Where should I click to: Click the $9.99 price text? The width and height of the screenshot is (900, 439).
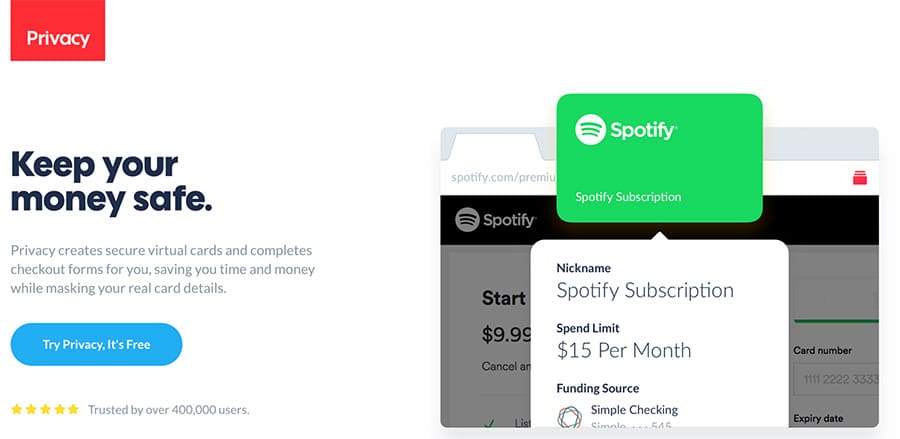506,334
